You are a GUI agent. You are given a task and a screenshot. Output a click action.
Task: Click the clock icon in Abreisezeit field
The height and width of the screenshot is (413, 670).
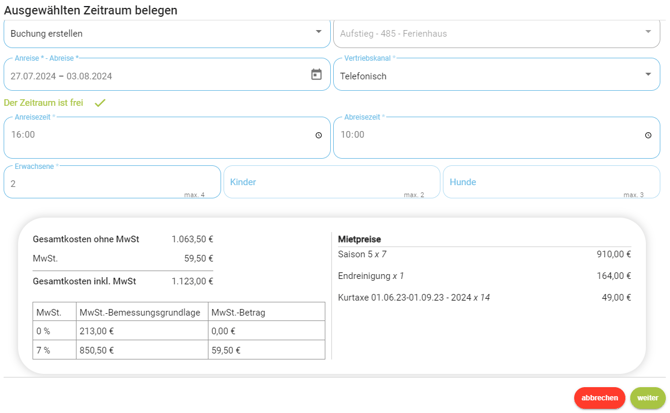click(x=648, y=135)
